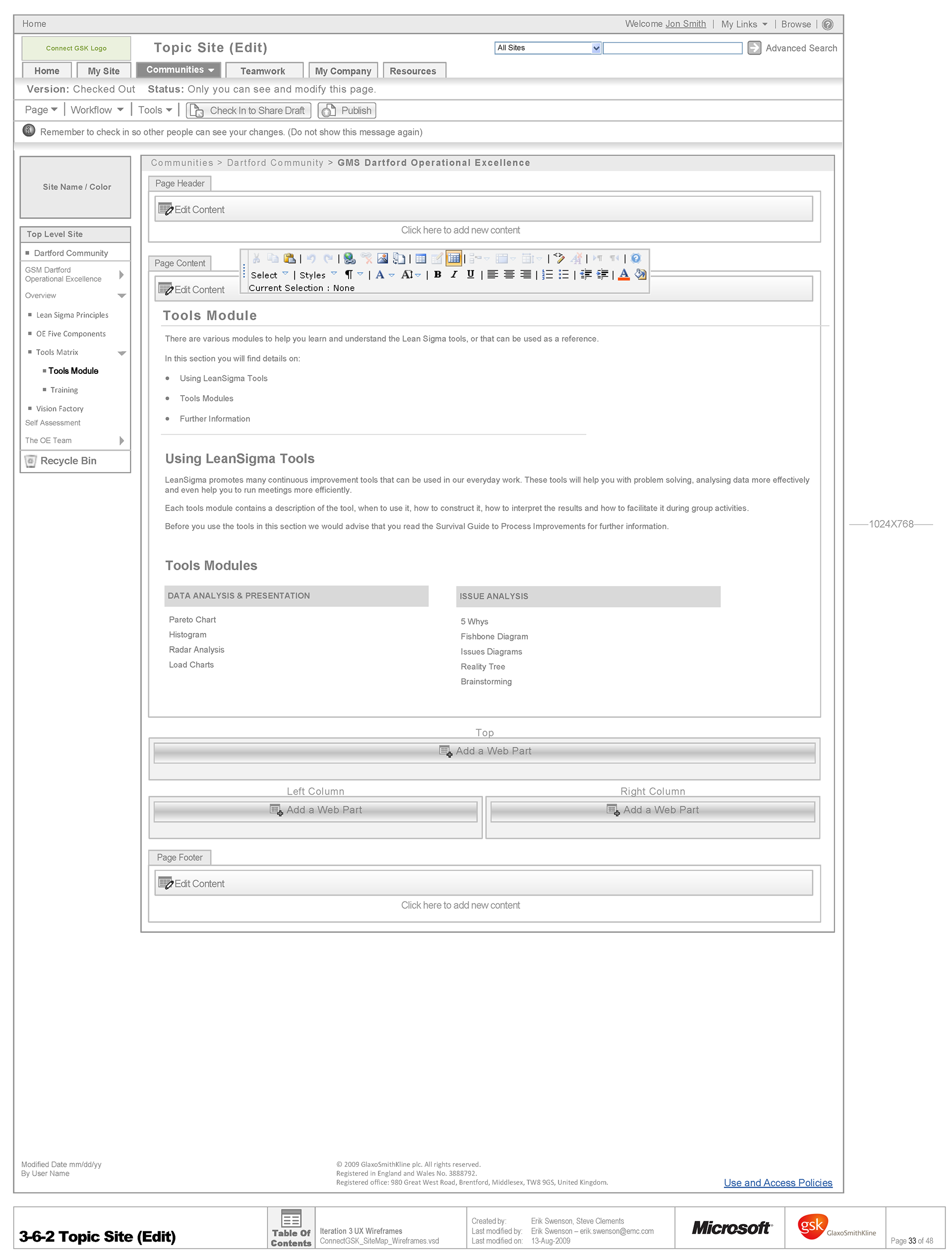Toggle italic formatting

[x=454, y=275]
